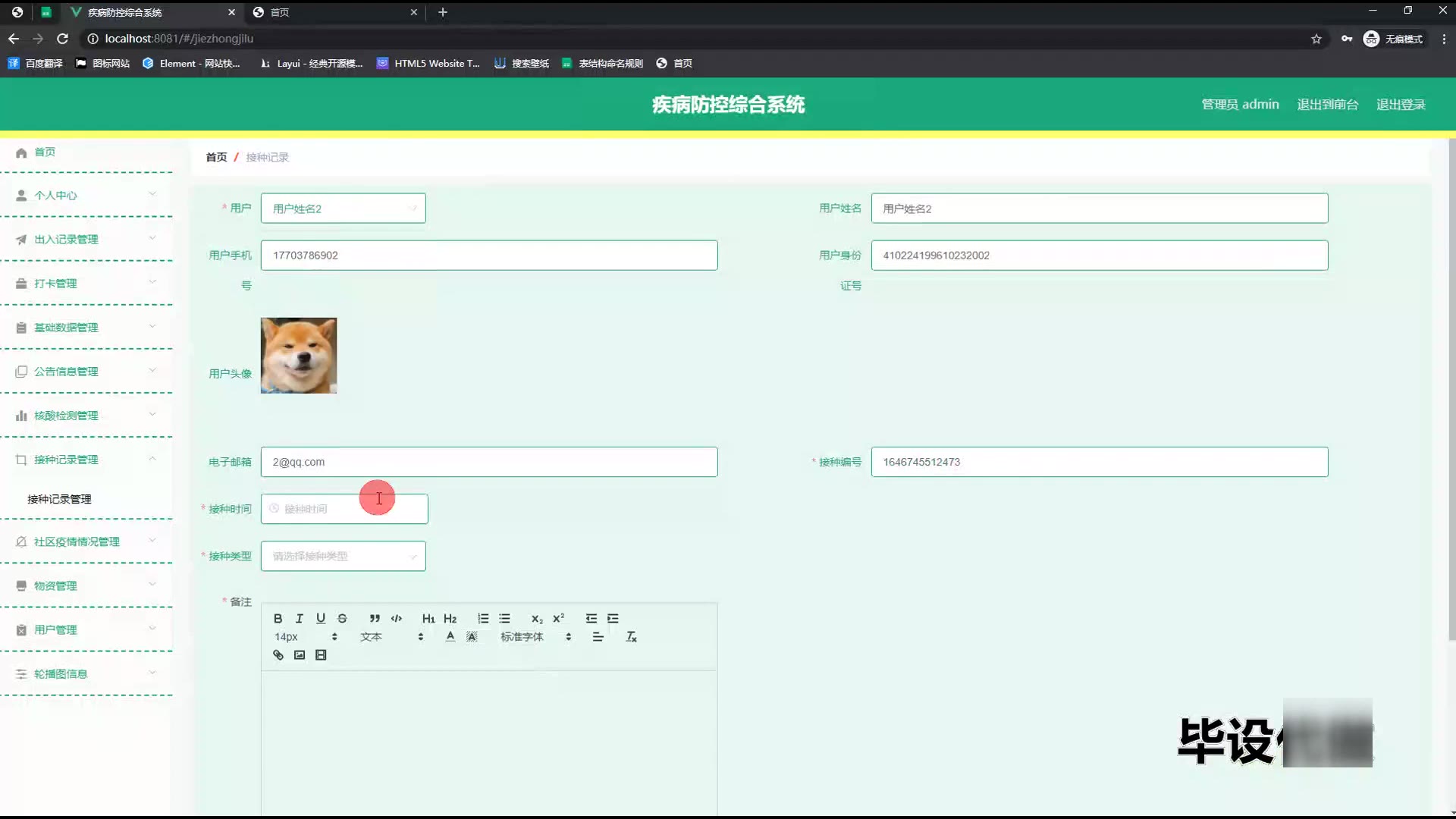Click the clear formatting icon
This screenshot has width=1456, height=819.
point(631,637)
